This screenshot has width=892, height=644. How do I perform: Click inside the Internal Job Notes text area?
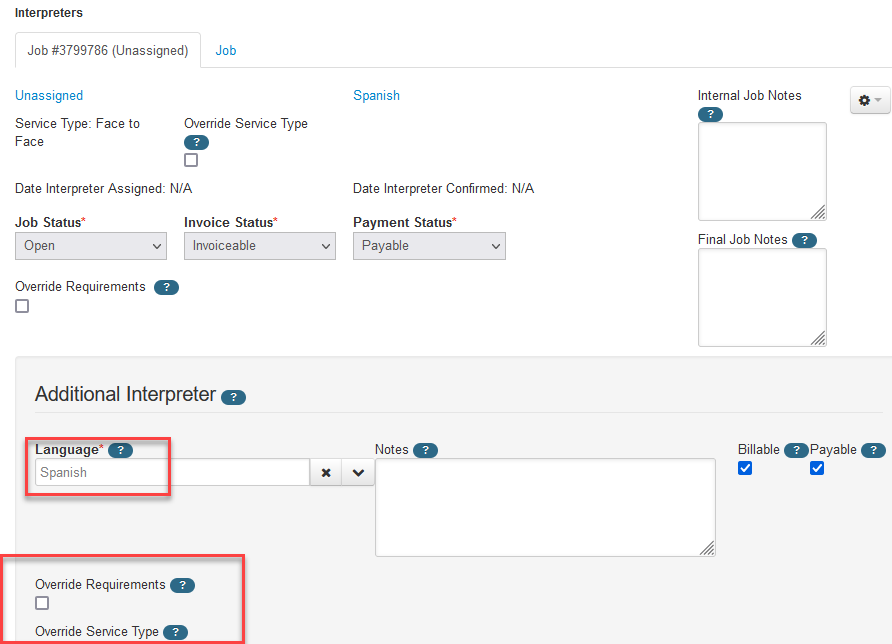762,170
